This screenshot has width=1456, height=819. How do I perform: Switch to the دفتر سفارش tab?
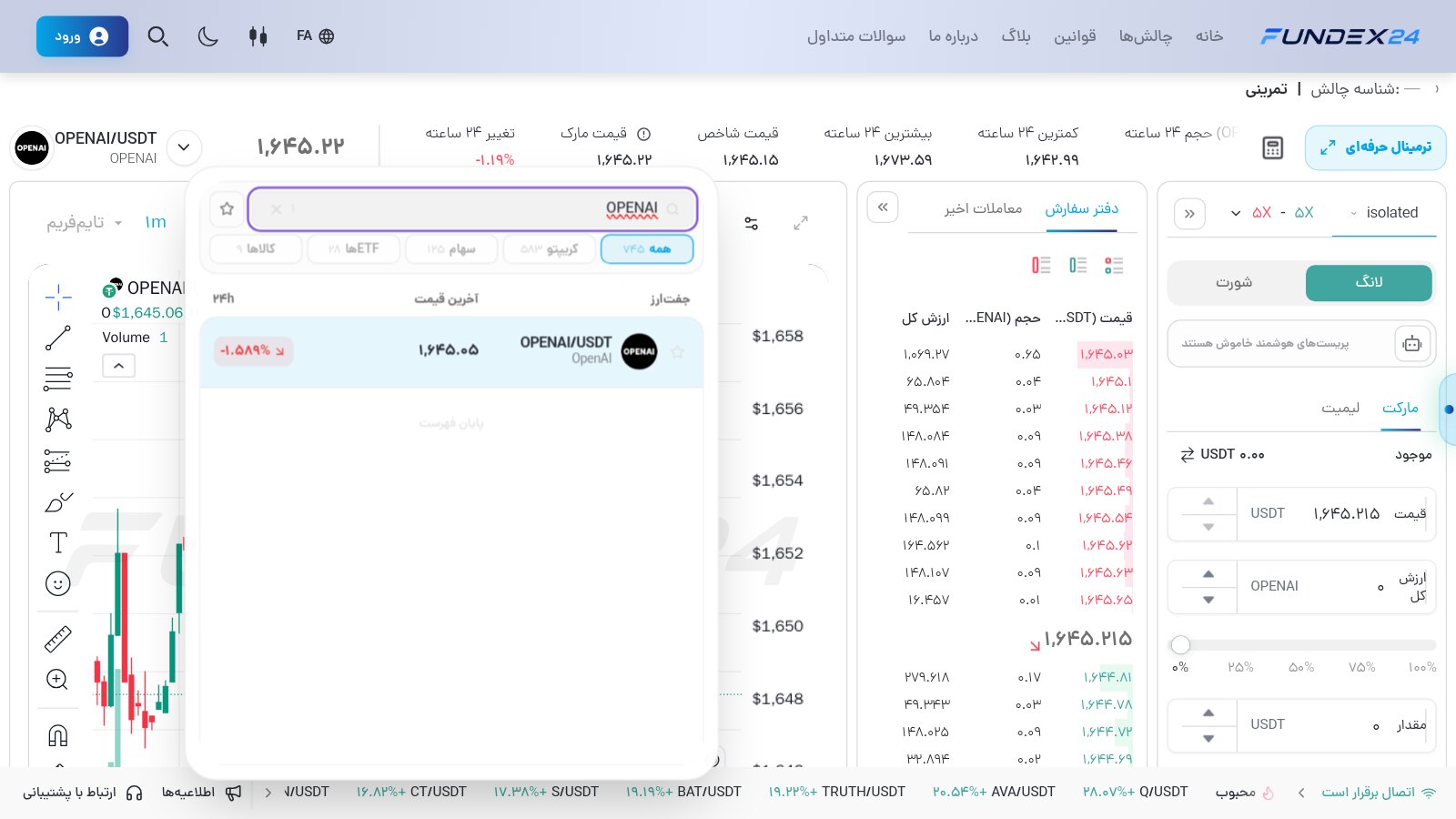coord(1081,209)
